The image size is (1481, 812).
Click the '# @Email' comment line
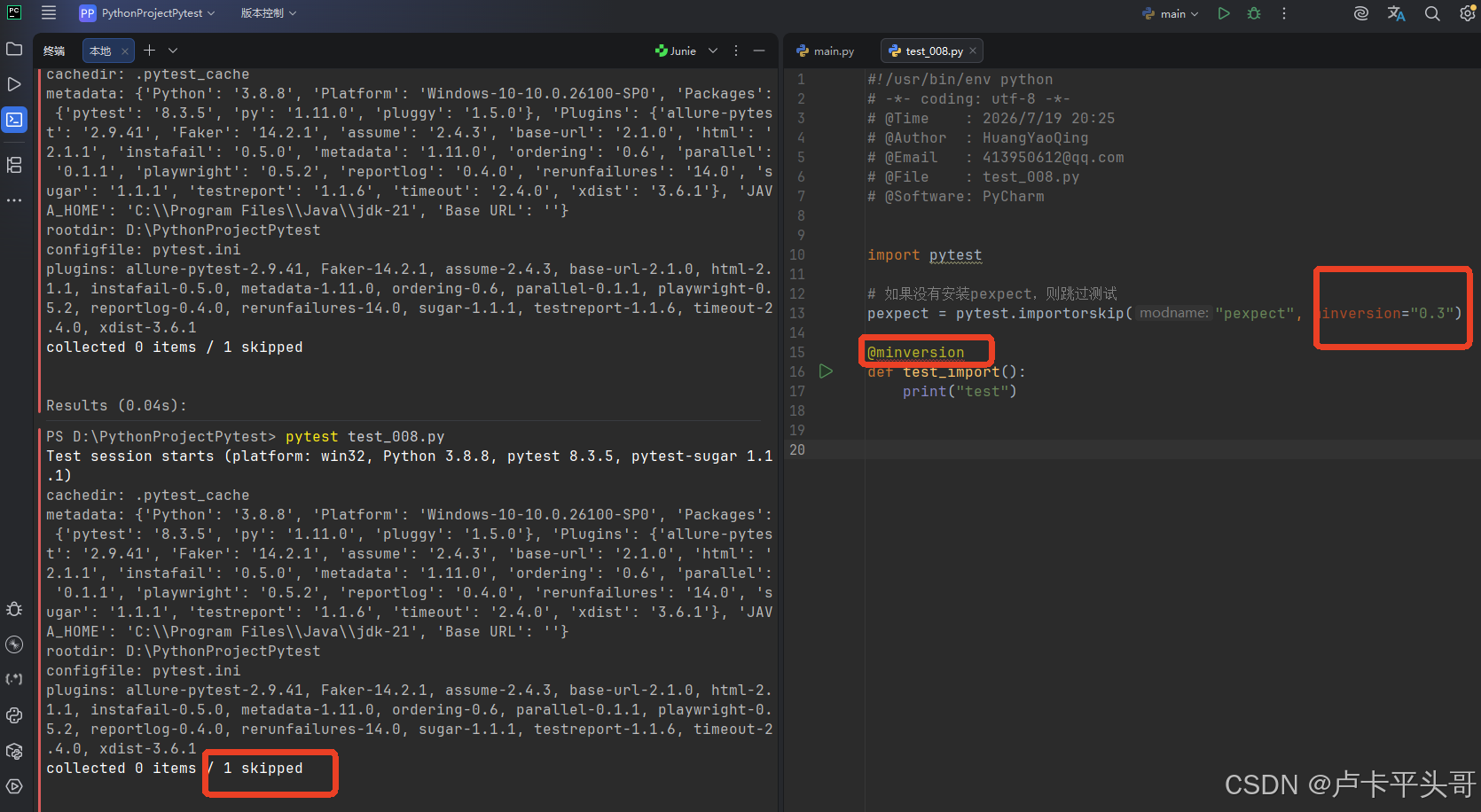995,157
